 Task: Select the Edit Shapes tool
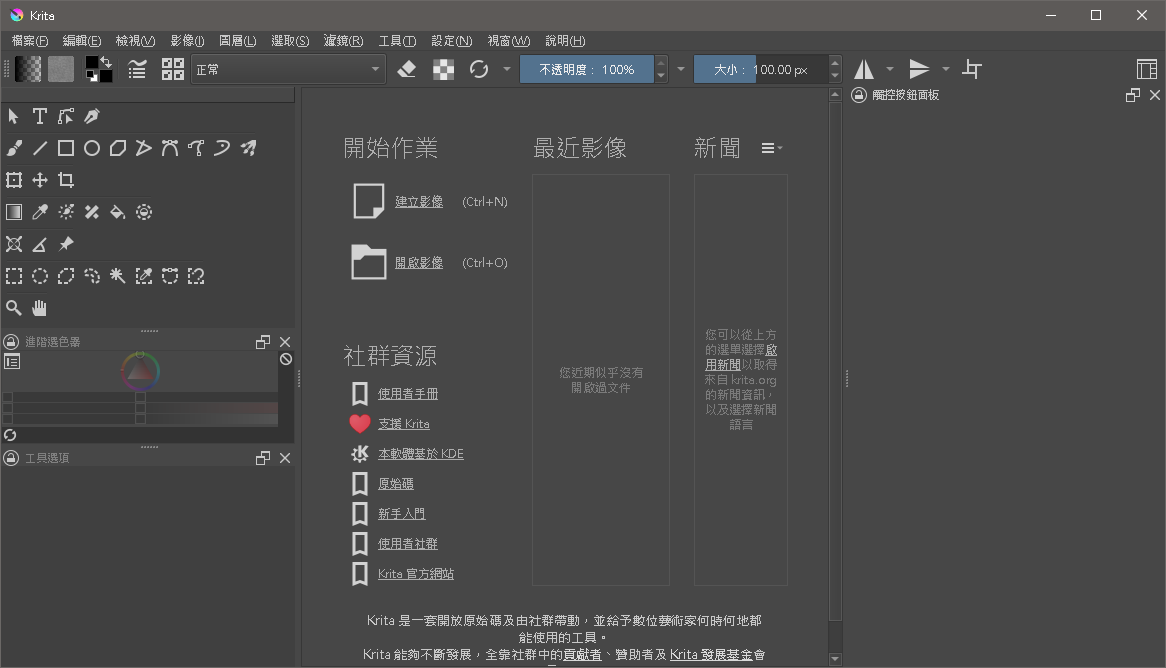tap(66, 116)
